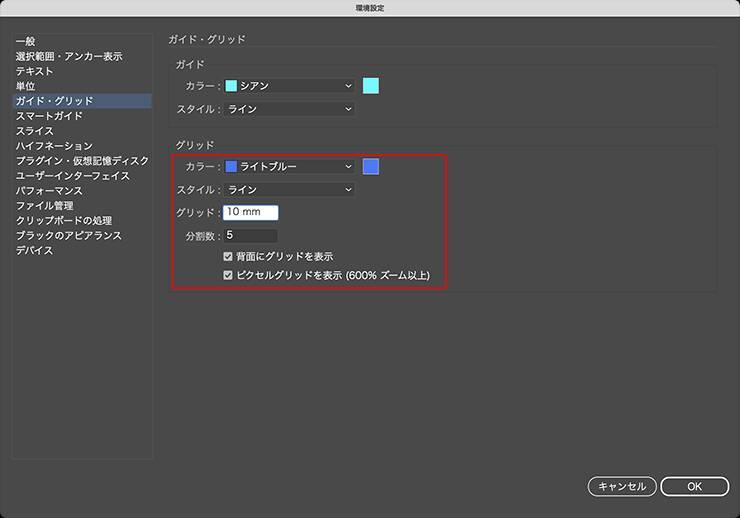Viewport: 740px width, 518px height.
Task: Toggle 背面にグリッドを表示 checkbox
Action: click(x=229, y=257)
